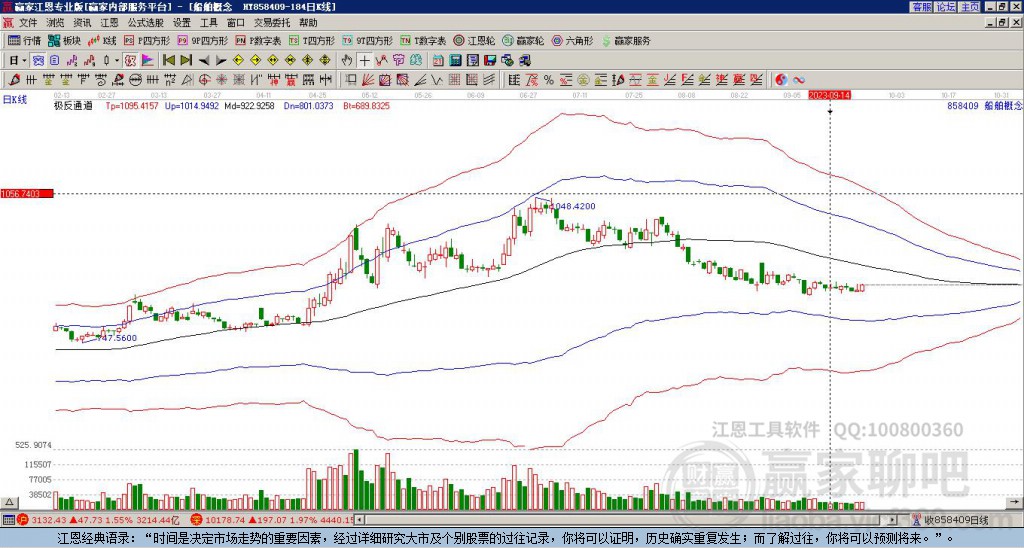Open the 9T四方形 tool
This screenshot has width=1024, height=548.
click(x=367, y=40)
